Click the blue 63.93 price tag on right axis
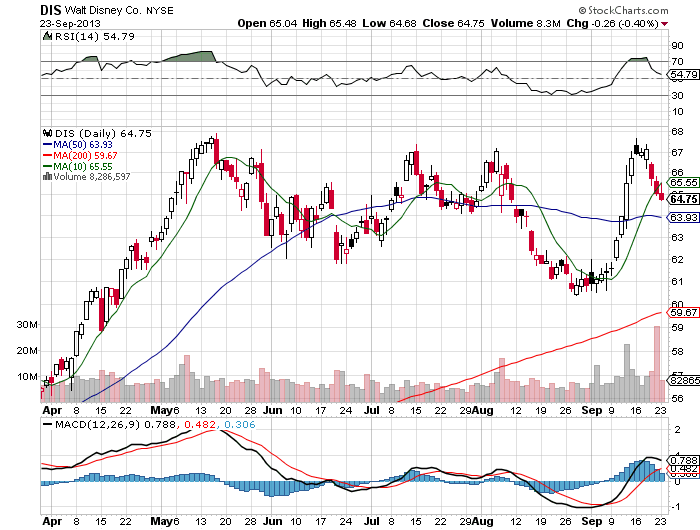The height and width of the screenshot is (530, 700). pyautogui.click(x=683, y=217)
